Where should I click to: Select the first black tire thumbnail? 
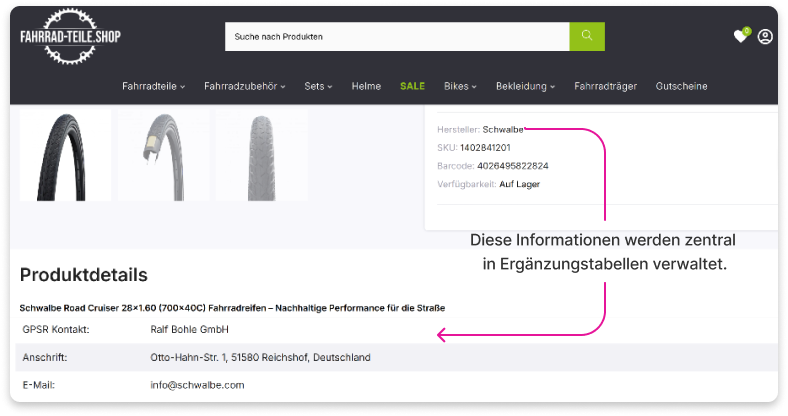65,155
